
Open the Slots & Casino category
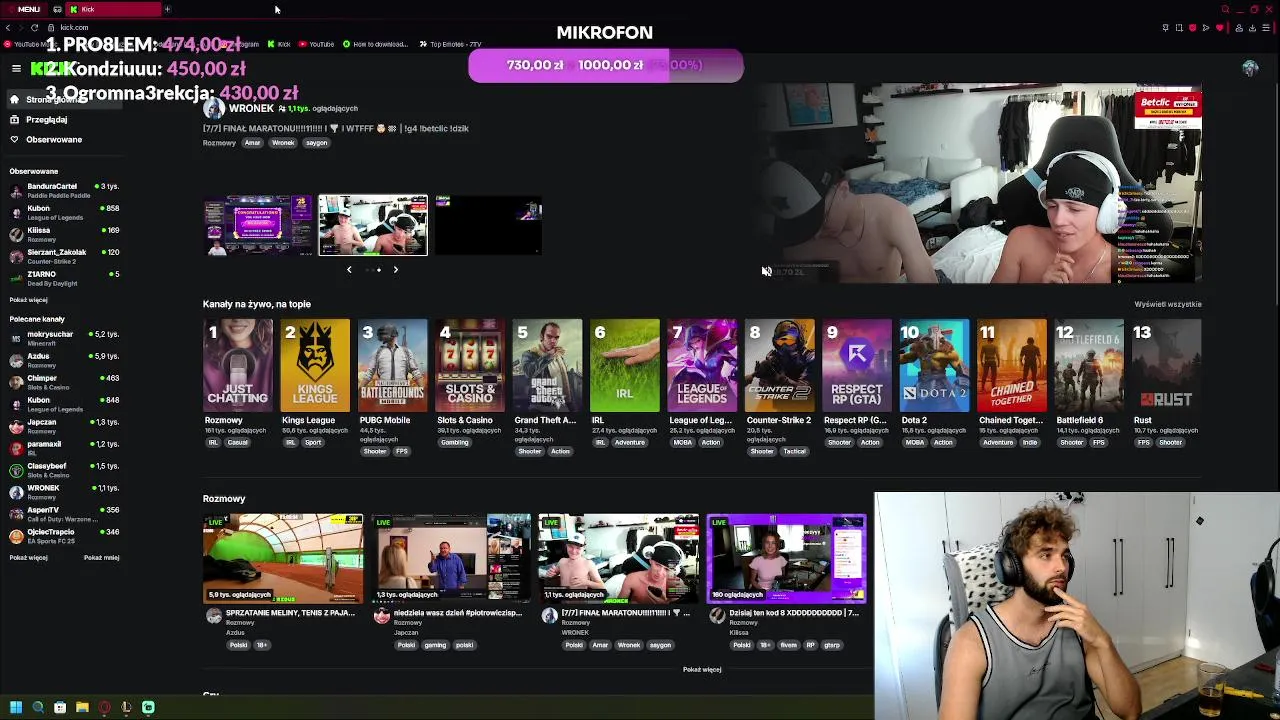click(470, 365)
